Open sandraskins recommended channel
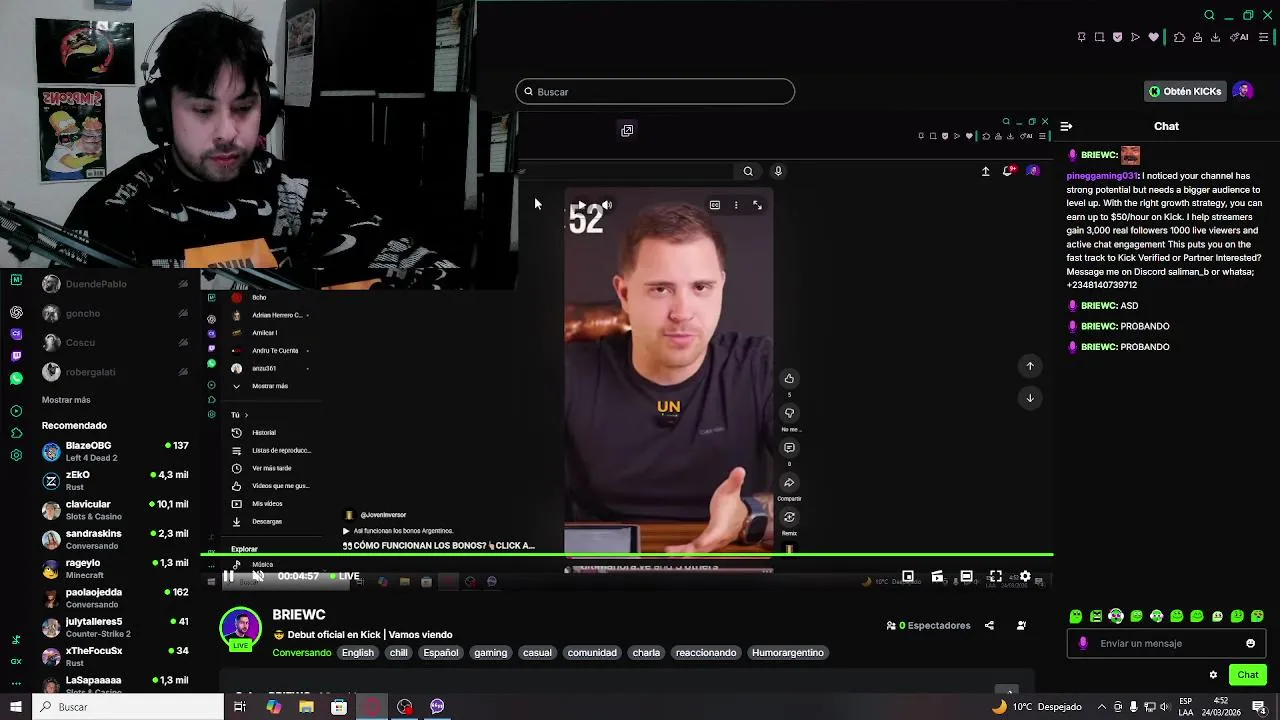Screen dimensions: 1280x720 pos(115,539)
